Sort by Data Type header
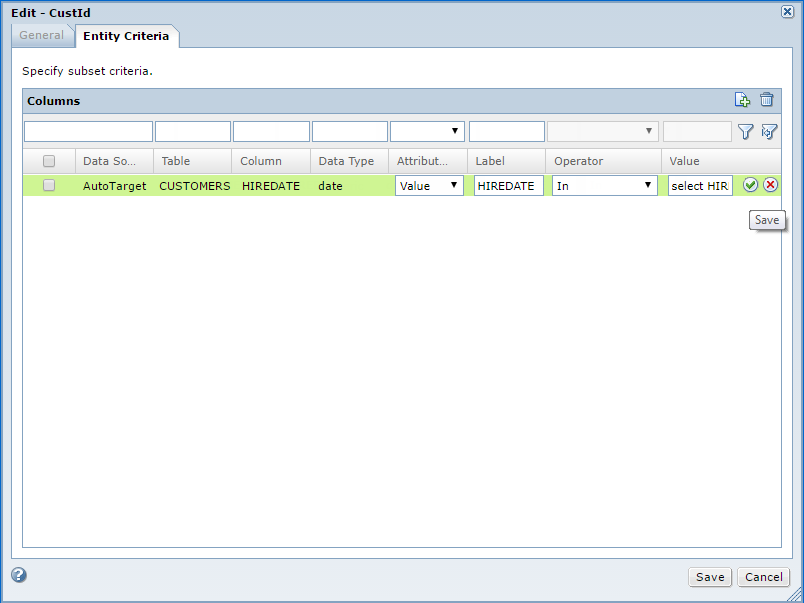The width and height of the screenshot is (804, 603). click(x=349, y=161)
